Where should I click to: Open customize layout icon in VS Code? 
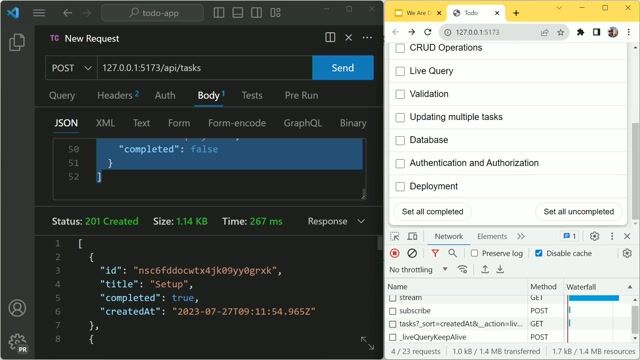point(276,13)
